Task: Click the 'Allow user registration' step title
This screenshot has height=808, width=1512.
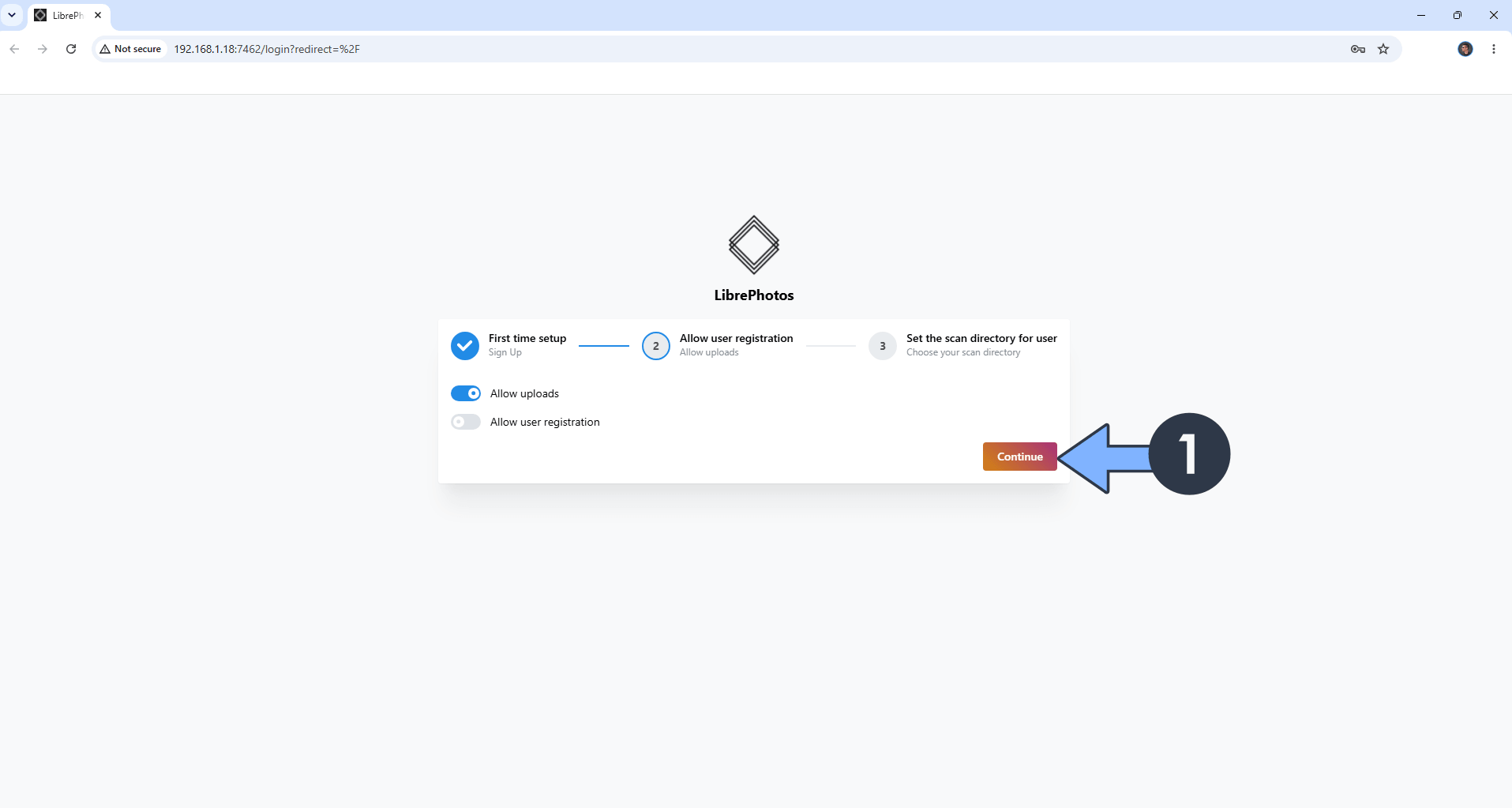Action: (x=737, y=338)
